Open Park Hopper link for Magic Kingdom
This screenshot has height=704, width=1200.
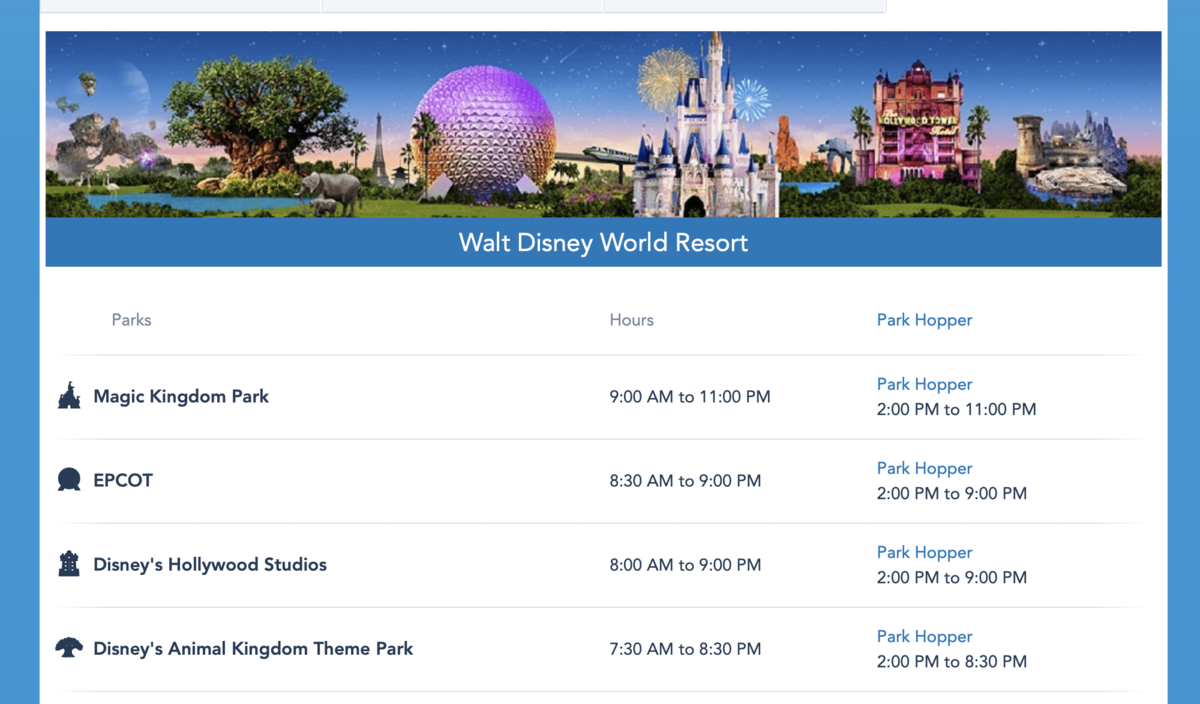click(924, 384)
